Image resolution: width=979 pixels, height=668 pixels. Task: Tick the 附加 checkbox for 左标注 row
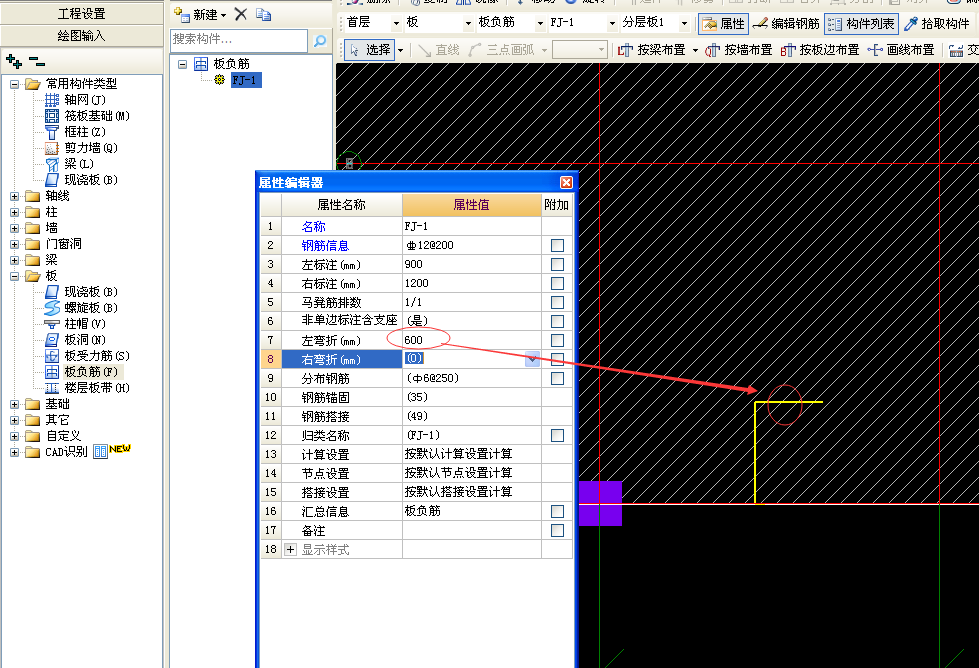click(557, 264)
